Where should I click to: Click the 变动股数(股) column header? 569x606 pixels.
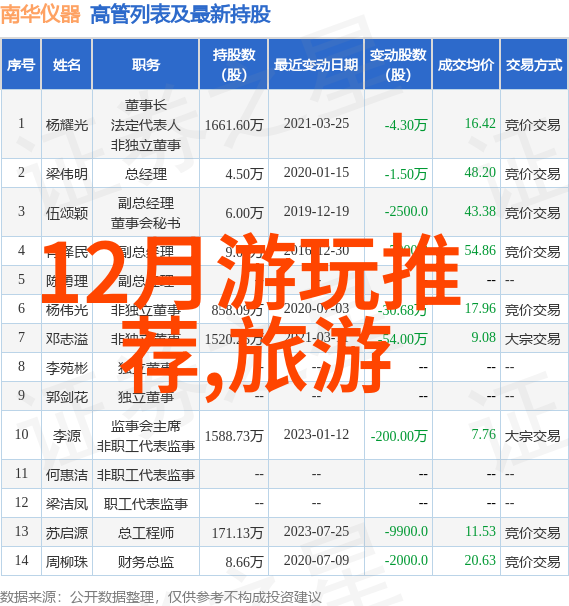click(398, 65)
